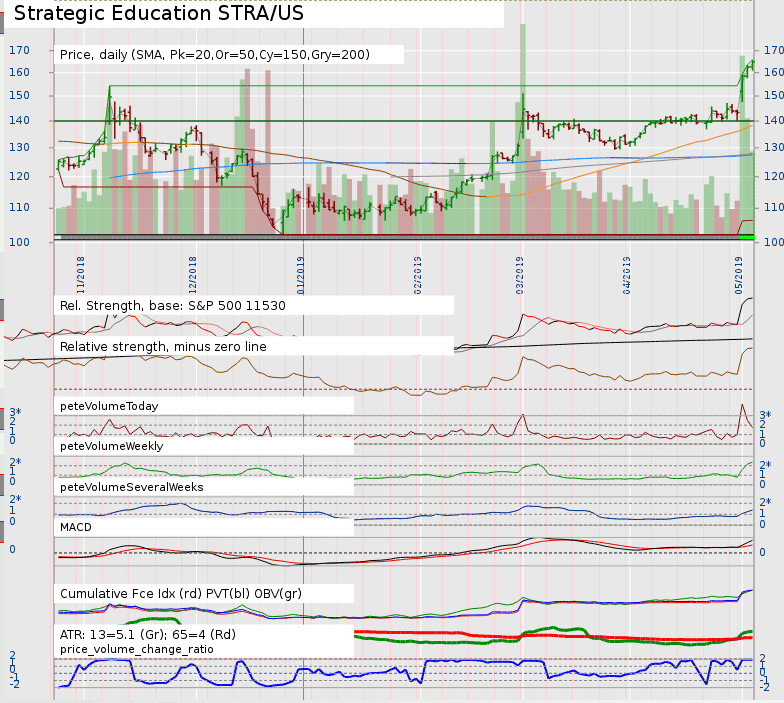Screen dimensions: 784x703
Task: Select the 05/2019 date marker
Action: point(738,275)
